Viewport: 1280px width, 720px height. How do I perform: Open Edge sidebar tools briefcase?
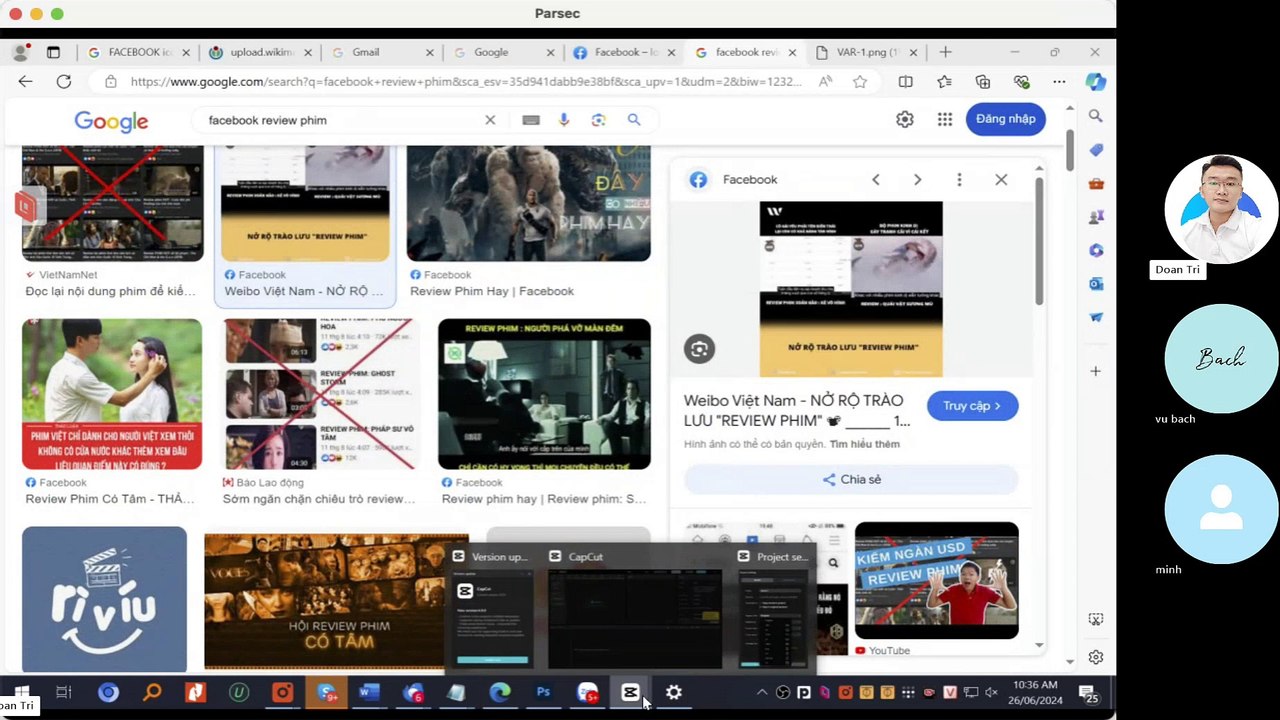pos(1096,184)
